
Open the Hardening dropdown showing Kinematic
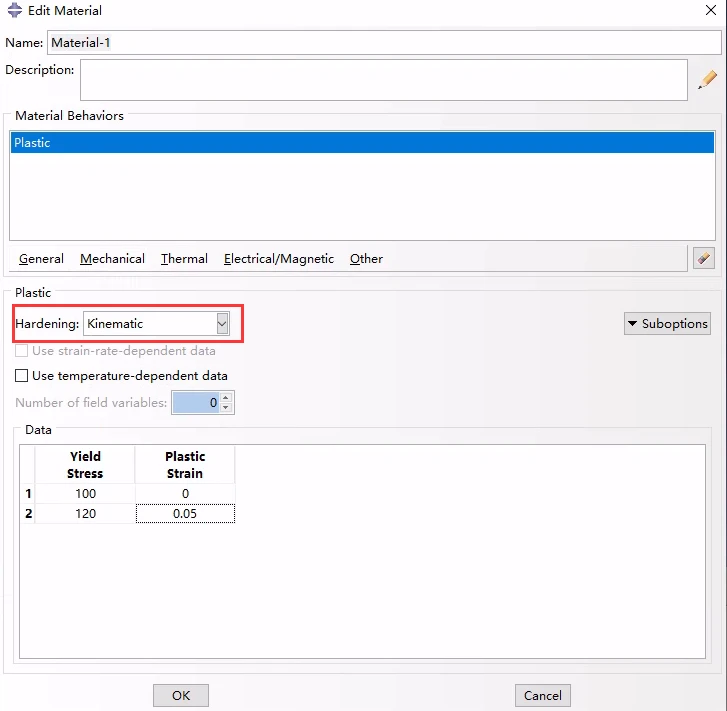click(x=156, y=323)
